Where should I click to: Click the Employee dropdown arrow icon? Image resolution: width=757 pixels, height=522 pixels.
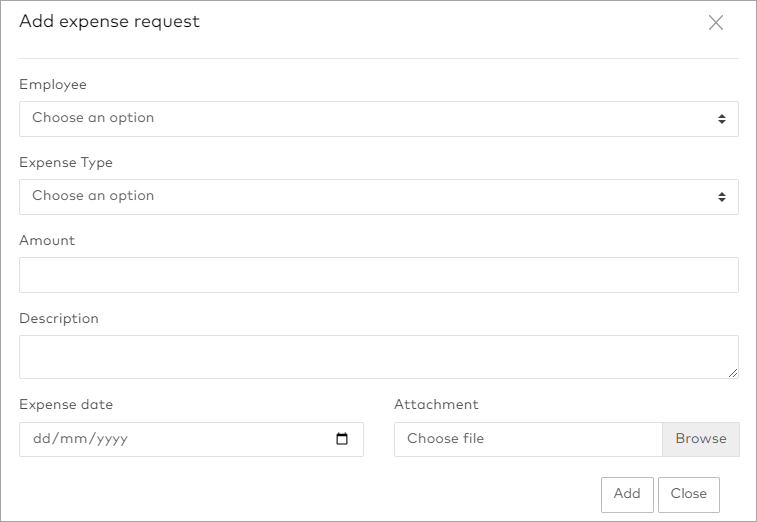721,119
